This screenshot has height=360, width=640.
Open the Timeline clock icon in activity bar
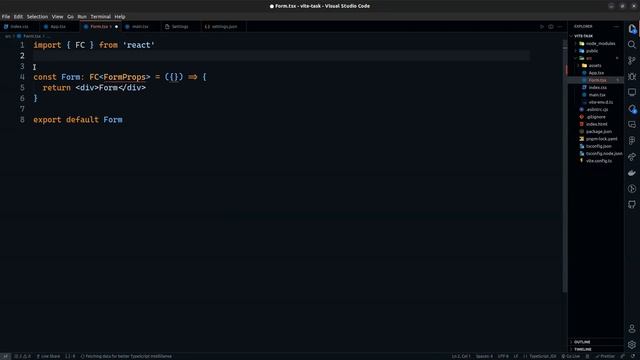click(x=632, y=189)
